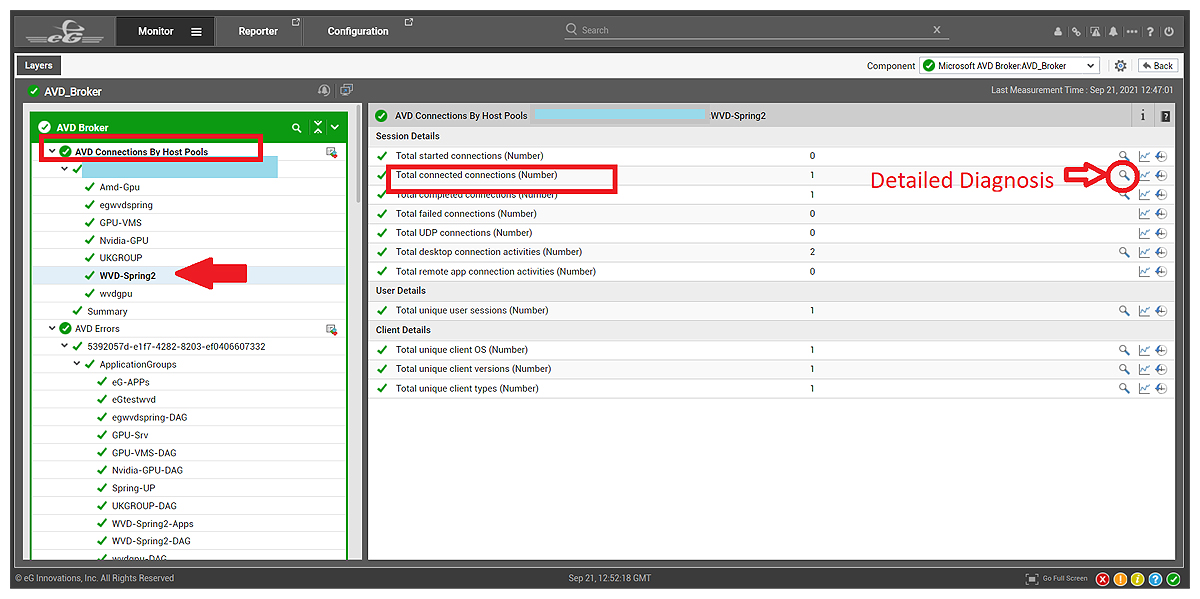Screen dimensions: 1200x599
Task: Open the Configuration tab
Action: pyautogui.click(x=358, y=32)
